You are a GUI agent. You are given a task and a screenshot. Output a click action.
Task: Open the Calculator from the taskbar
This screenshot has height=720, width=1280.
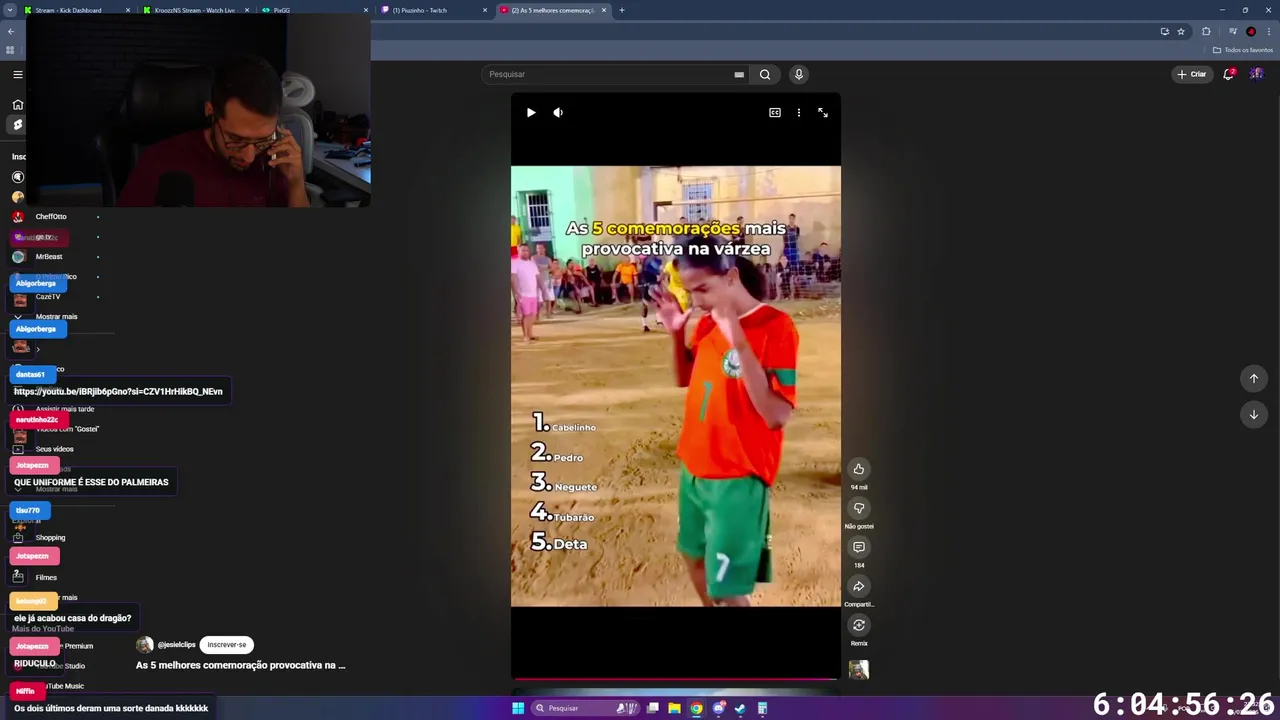(762, 708)
